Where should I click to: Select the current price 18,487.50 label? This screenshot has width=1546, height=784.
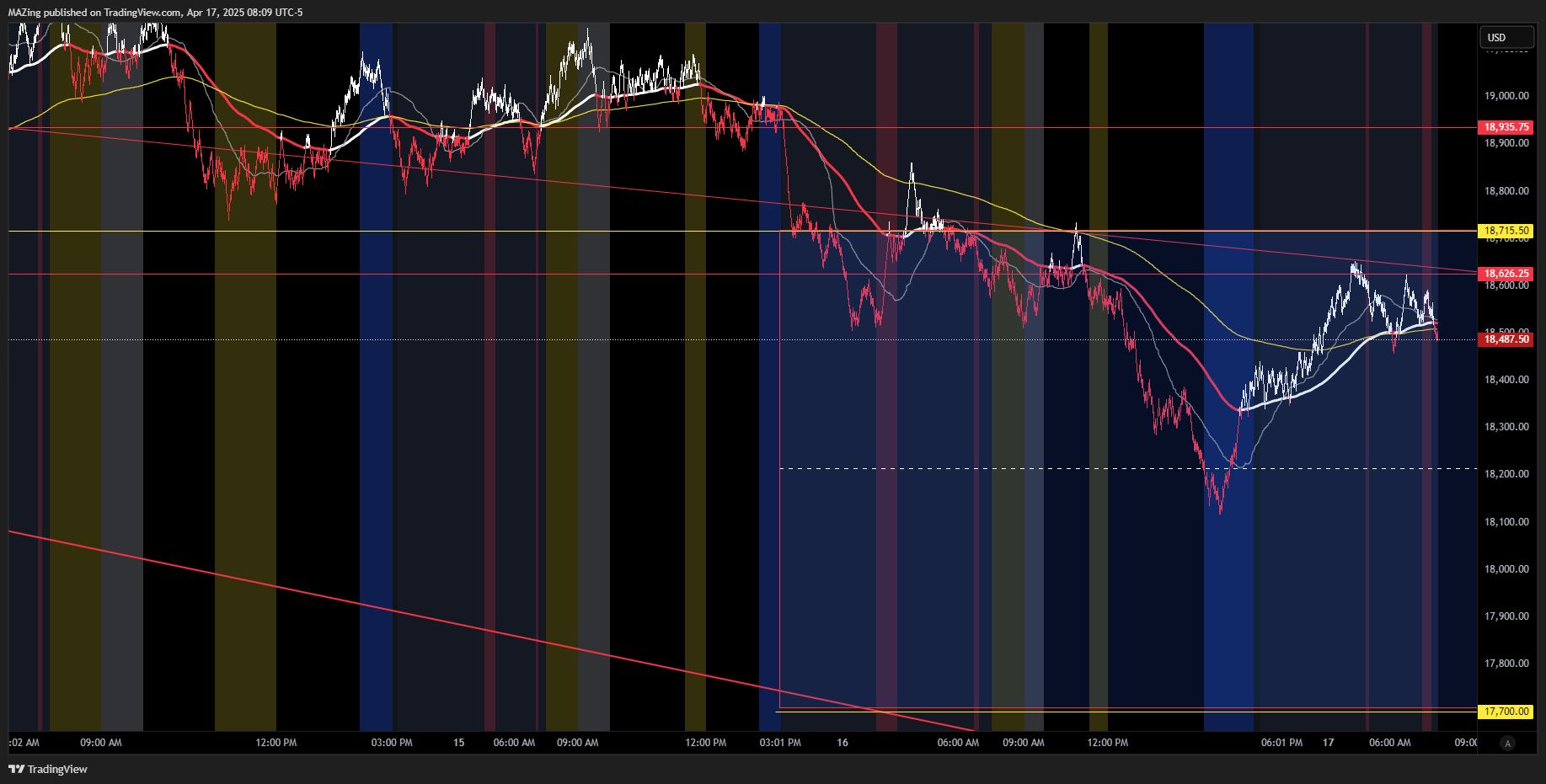[x=1506, y=339]
